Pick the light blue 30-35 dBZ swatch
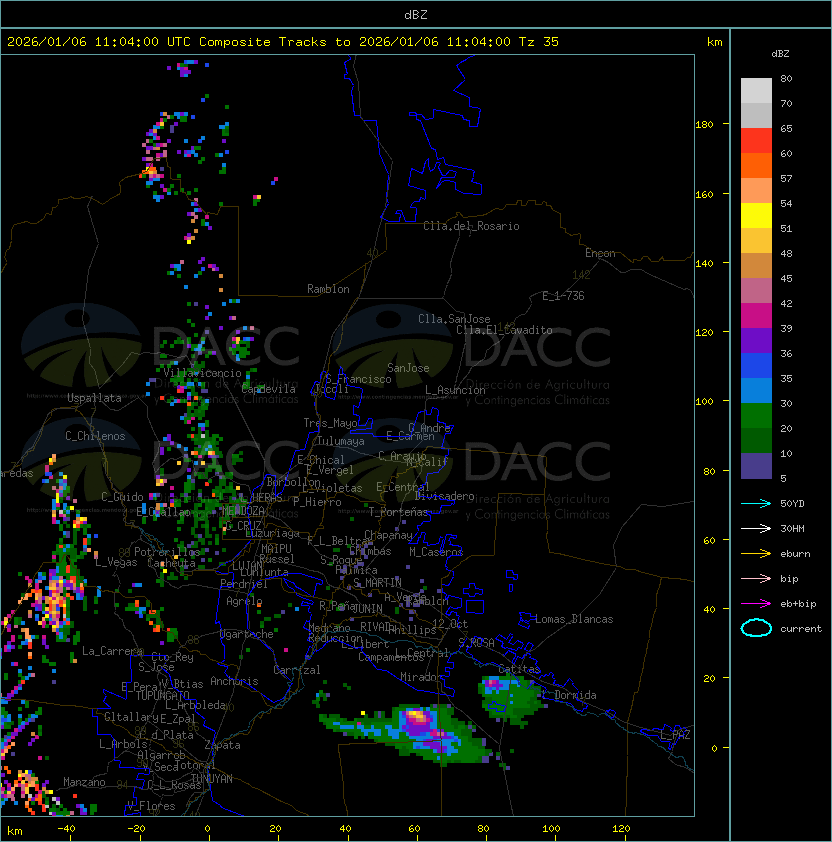Image resolution: width=832 pixels, height=842 pixels. tap(756, 391)
